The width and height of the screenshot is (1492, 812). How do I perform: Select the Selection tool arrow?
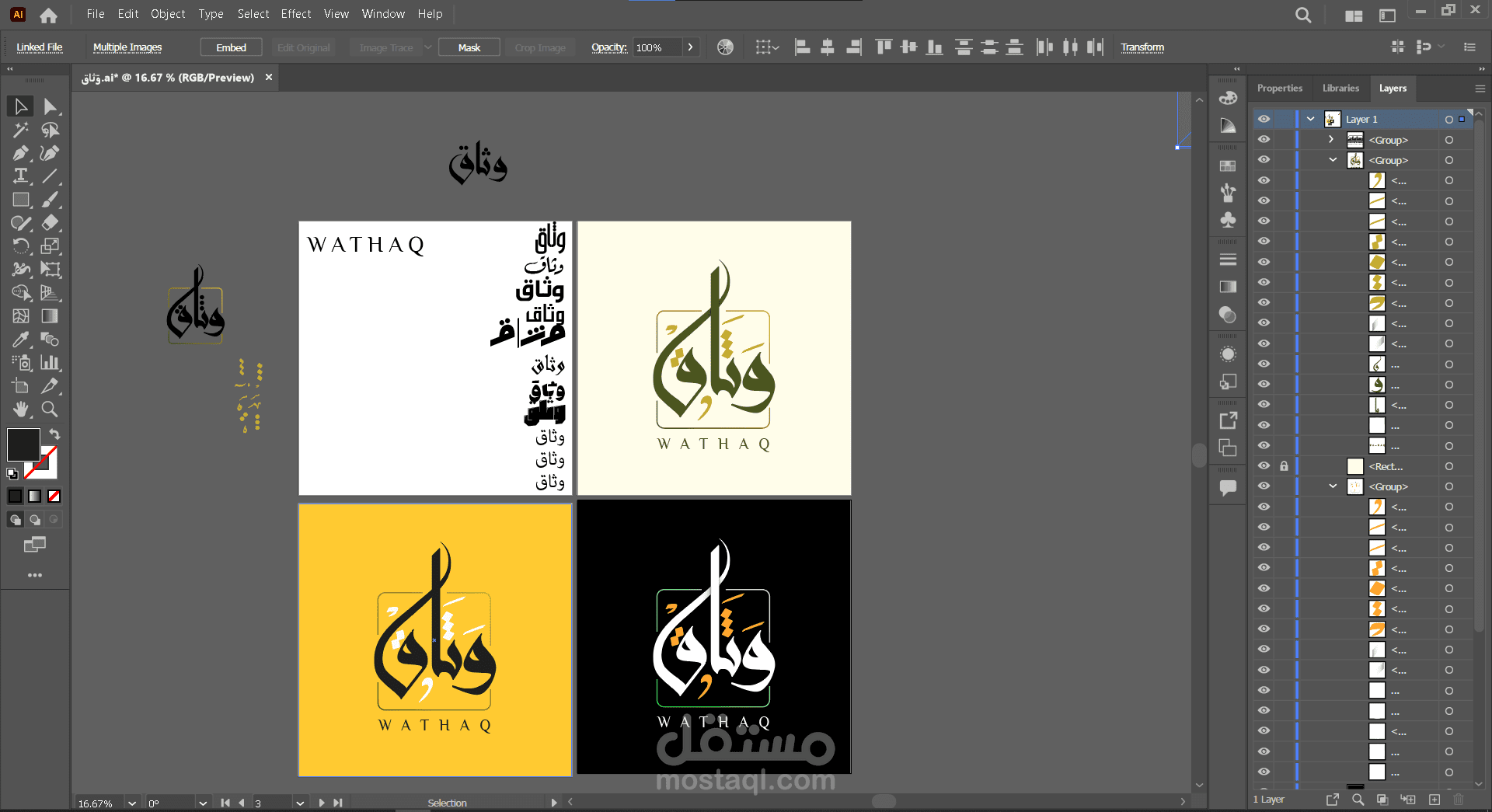coord(20,106)
